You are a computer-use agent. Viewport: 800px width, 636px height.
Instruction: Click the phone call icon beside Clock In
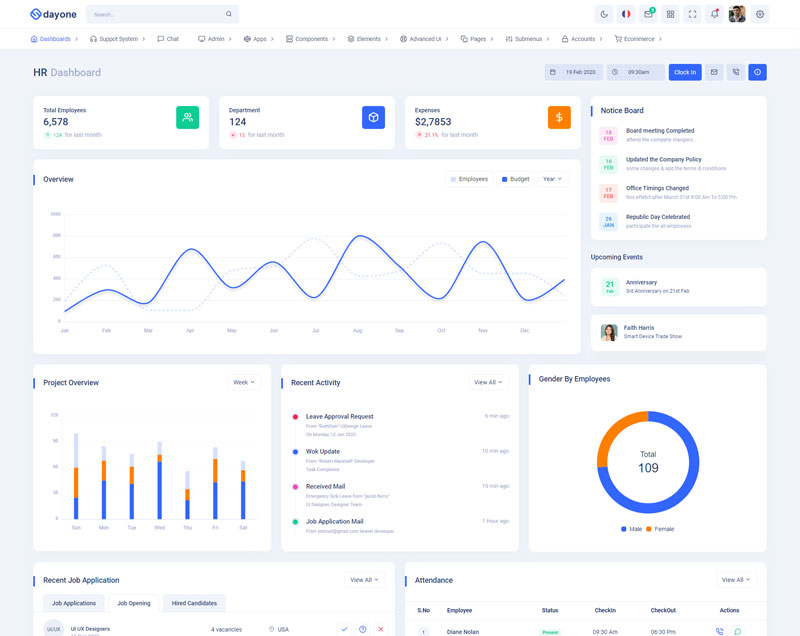736,72
